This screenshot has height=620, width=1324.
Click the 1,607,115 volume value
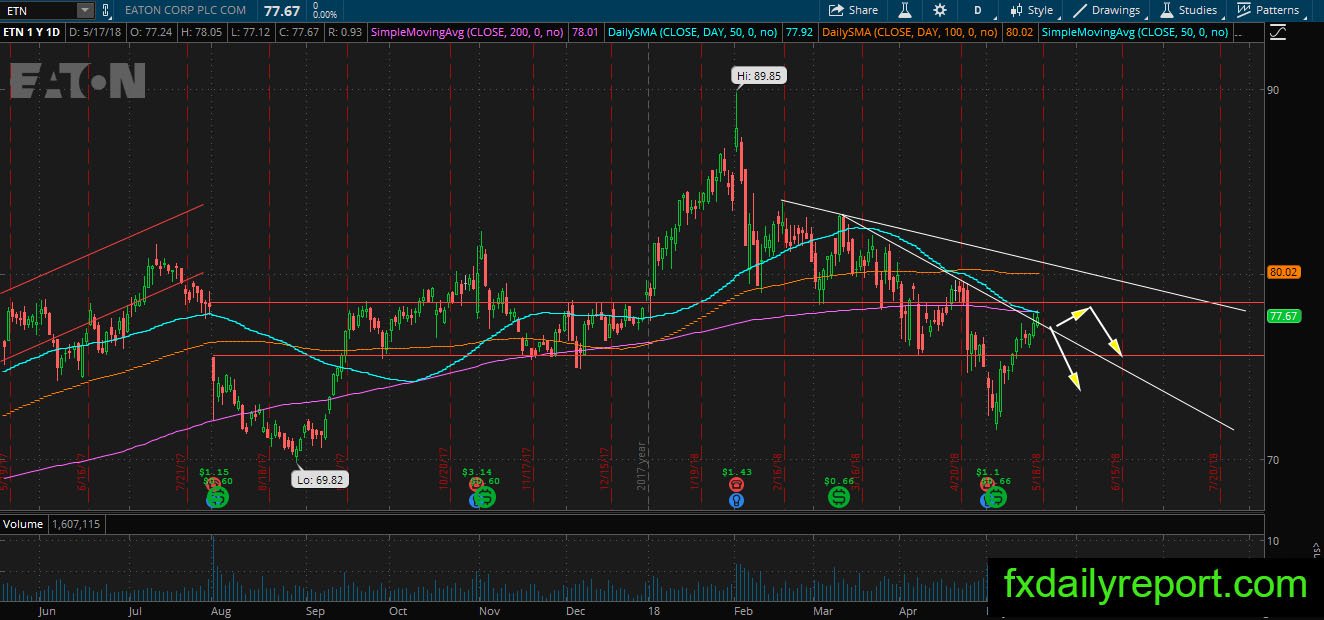tap(74, 523)
